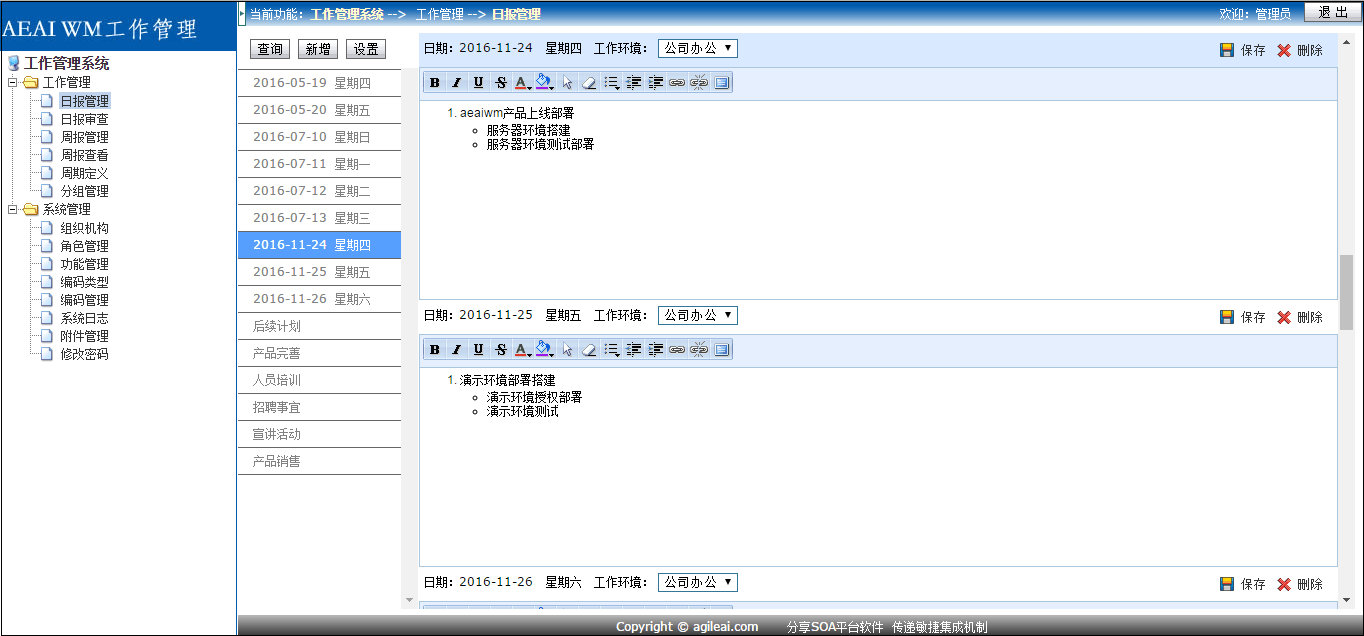
Task: Click insert link icon in 2016-11-24 editor
Action: tap(677, 83)
